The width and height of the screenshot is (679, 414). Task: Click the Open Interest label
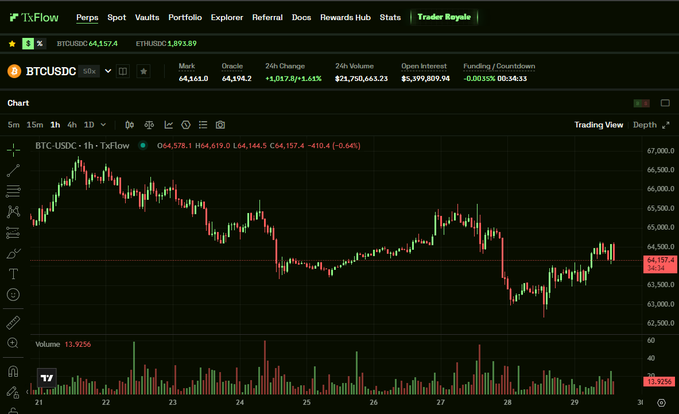click(x=424, y=66)
